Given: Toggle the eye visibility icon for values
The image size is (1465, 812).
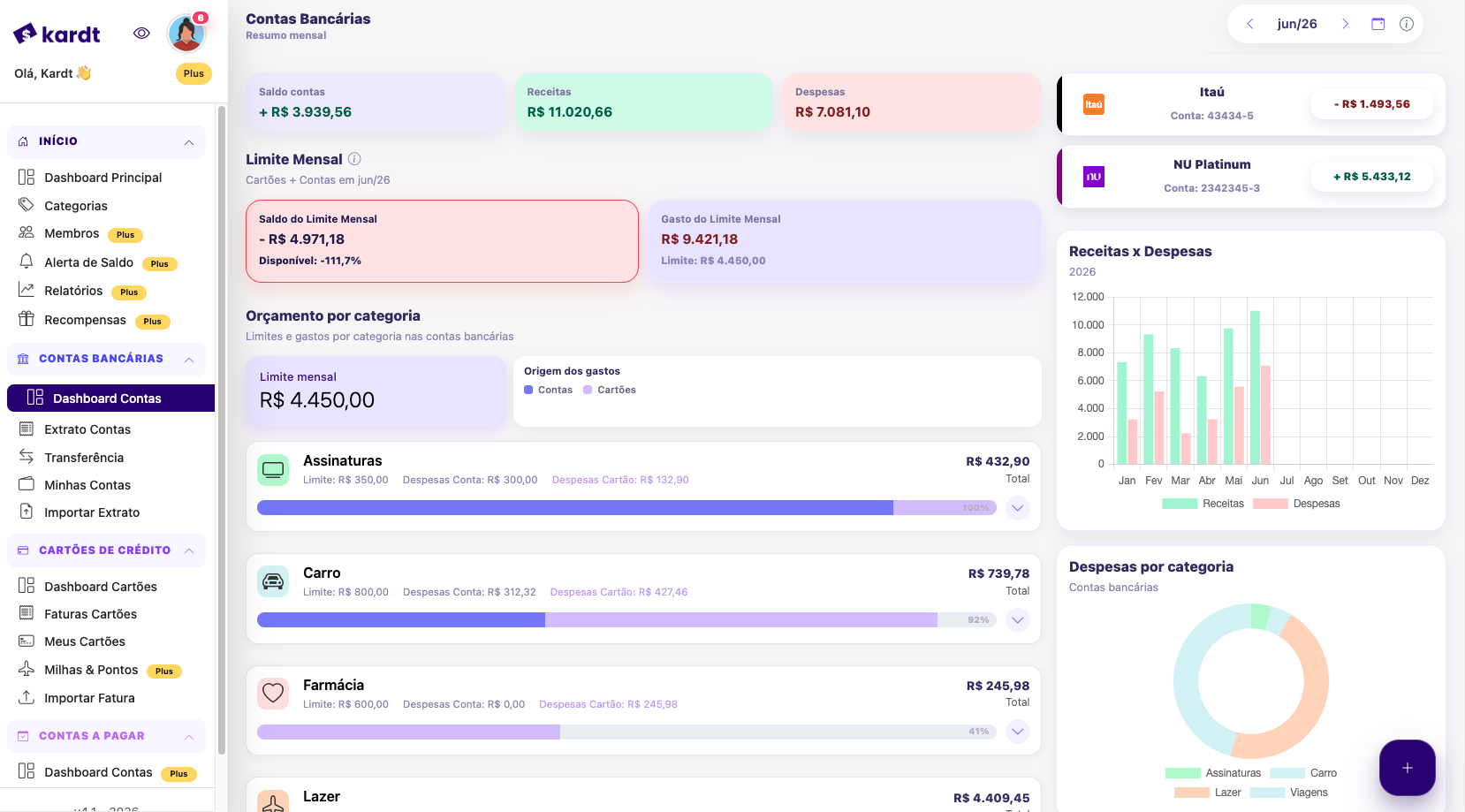Looking at the screenshot, I should 141,34.
